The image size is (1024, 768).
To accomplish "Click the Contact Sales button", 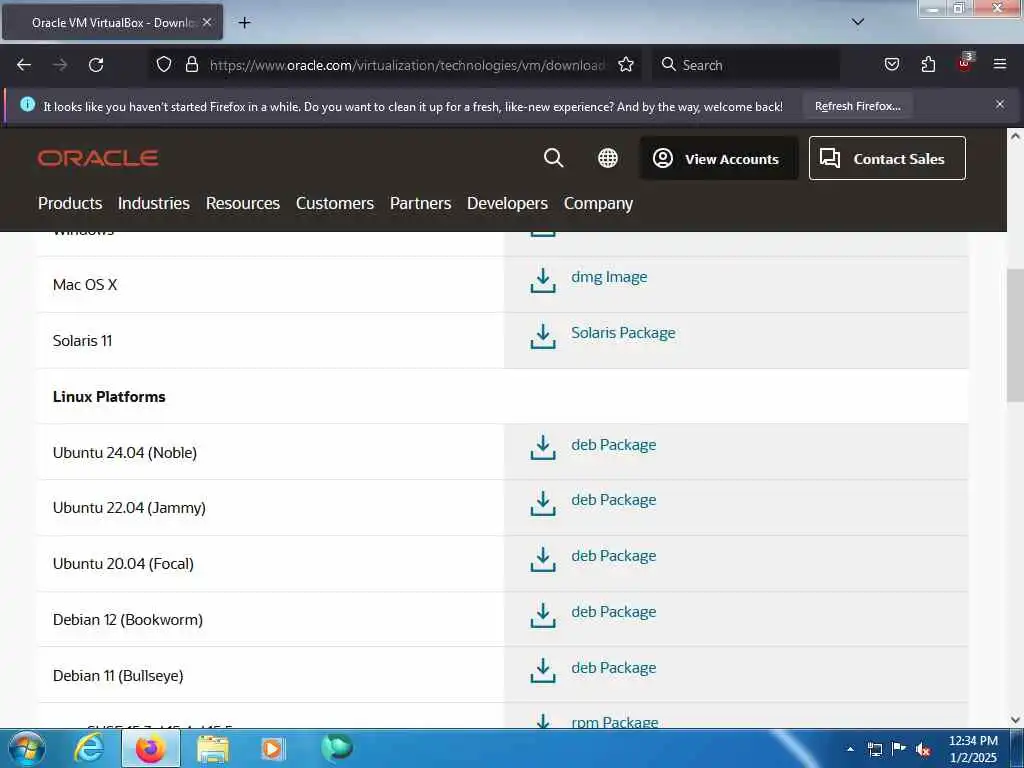I will click(x=887, y=158).
